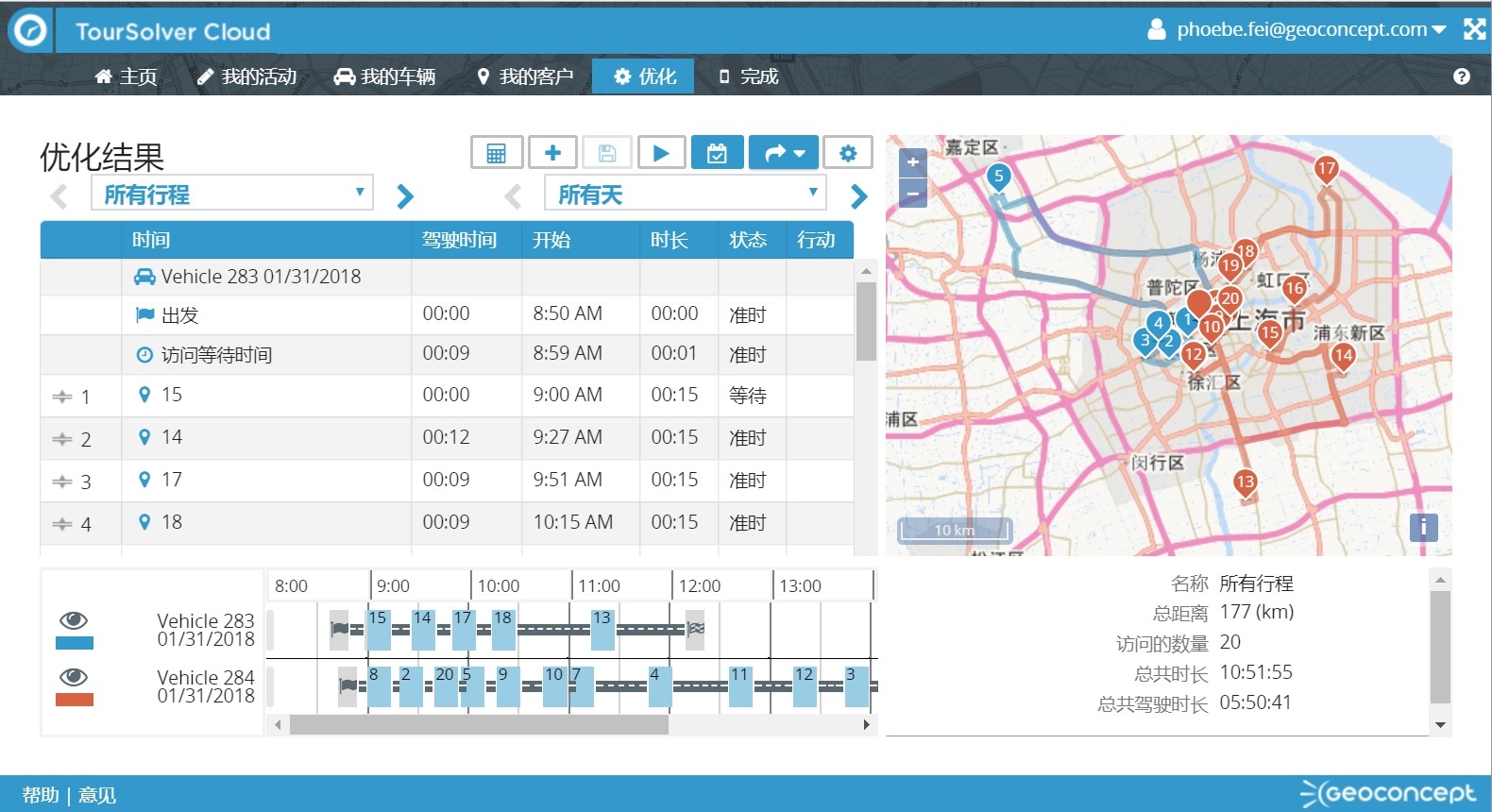Open map info button
The width and height of the screenshot is (1492, 812).
1423,527
